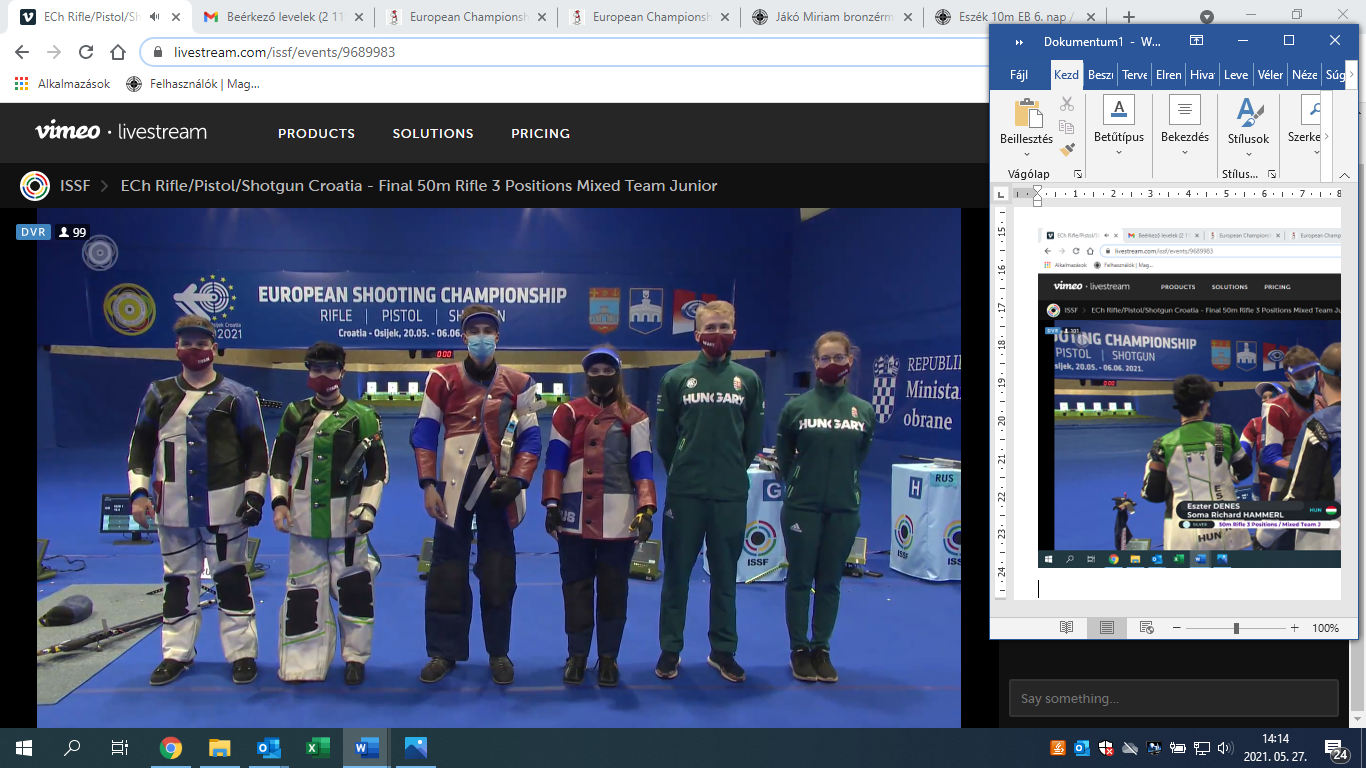This screenshot has width=1366, height=768.
Task: Open the Fájl tab in Word
Action: coord(1019,75)
